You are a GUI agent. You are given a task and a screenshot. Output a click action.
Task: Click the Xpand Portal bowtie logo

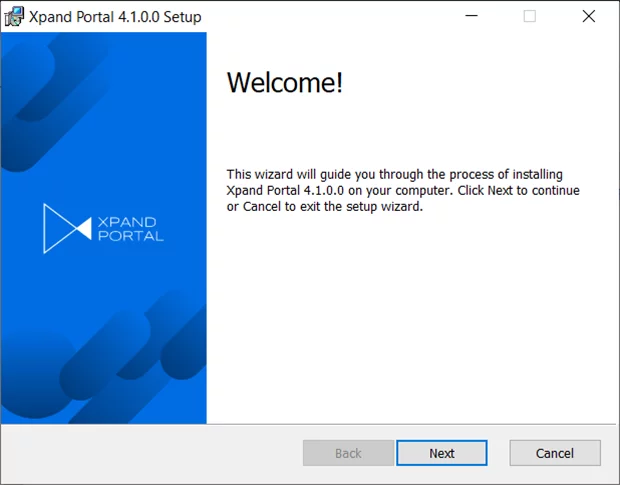pyautogui.click(x=67, y=228)
